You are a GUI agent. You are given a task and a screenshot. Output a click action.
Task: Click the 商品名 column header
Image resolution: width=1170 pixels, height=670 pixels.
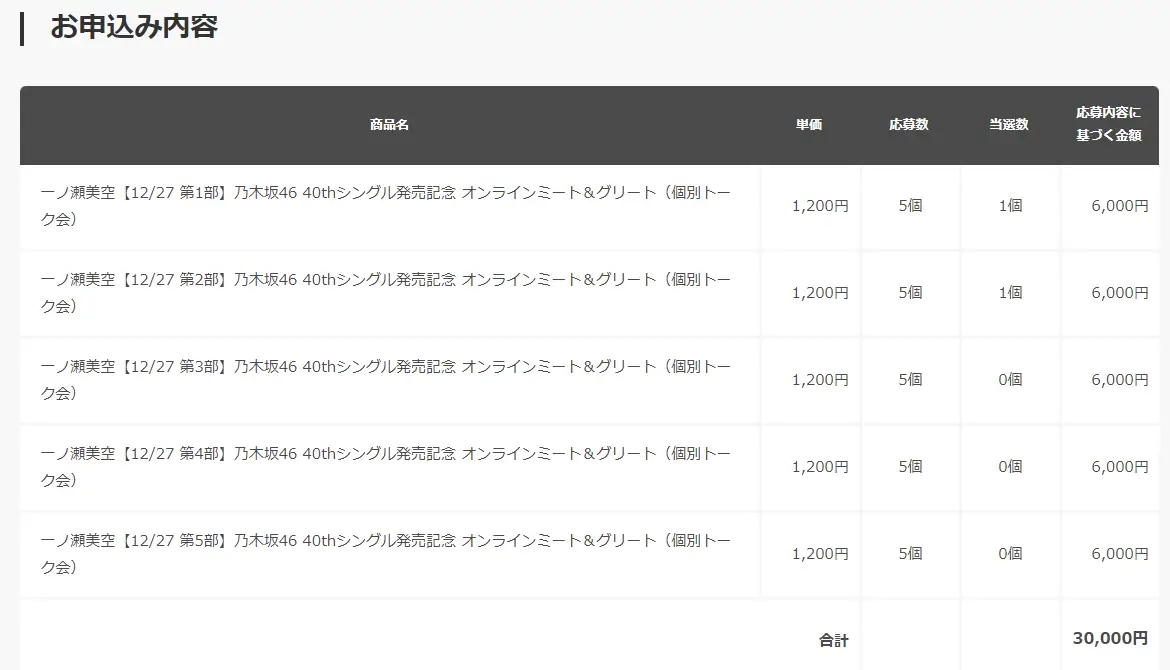pos(389,125)
